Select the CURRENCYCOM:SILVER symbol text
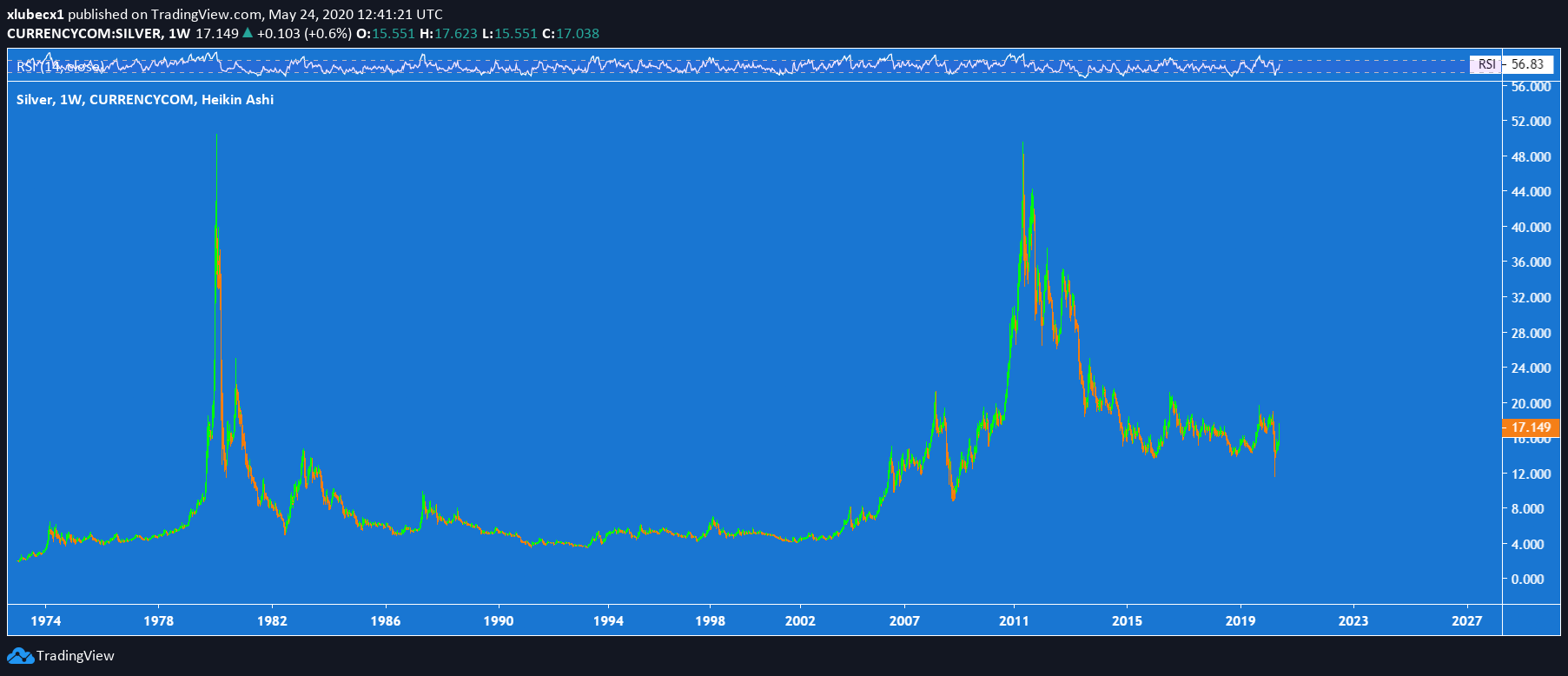 coord(84,34)
